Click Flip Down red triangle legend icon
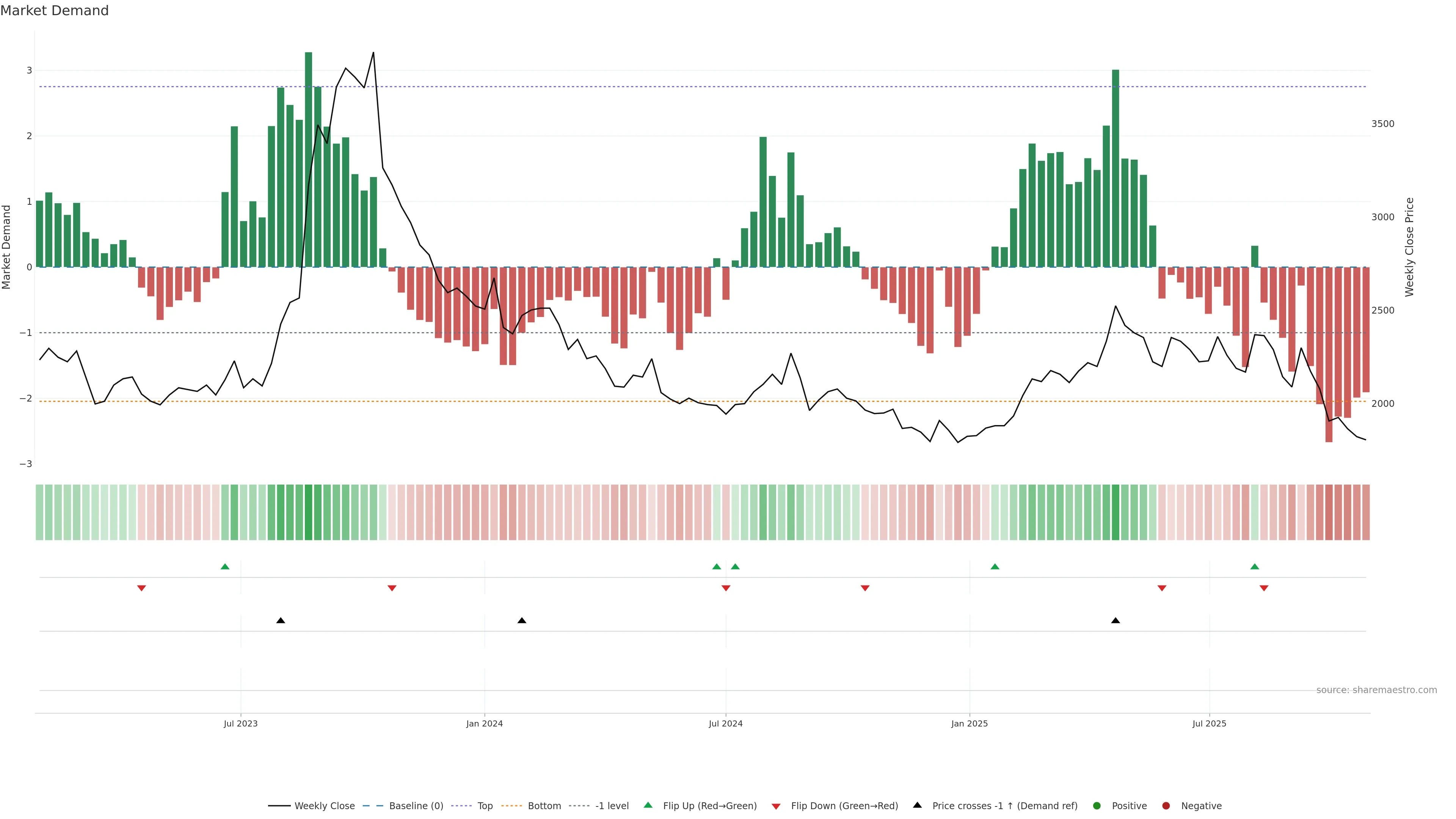The height and width of the screenshot is (819, 1456). coord(776,806)
